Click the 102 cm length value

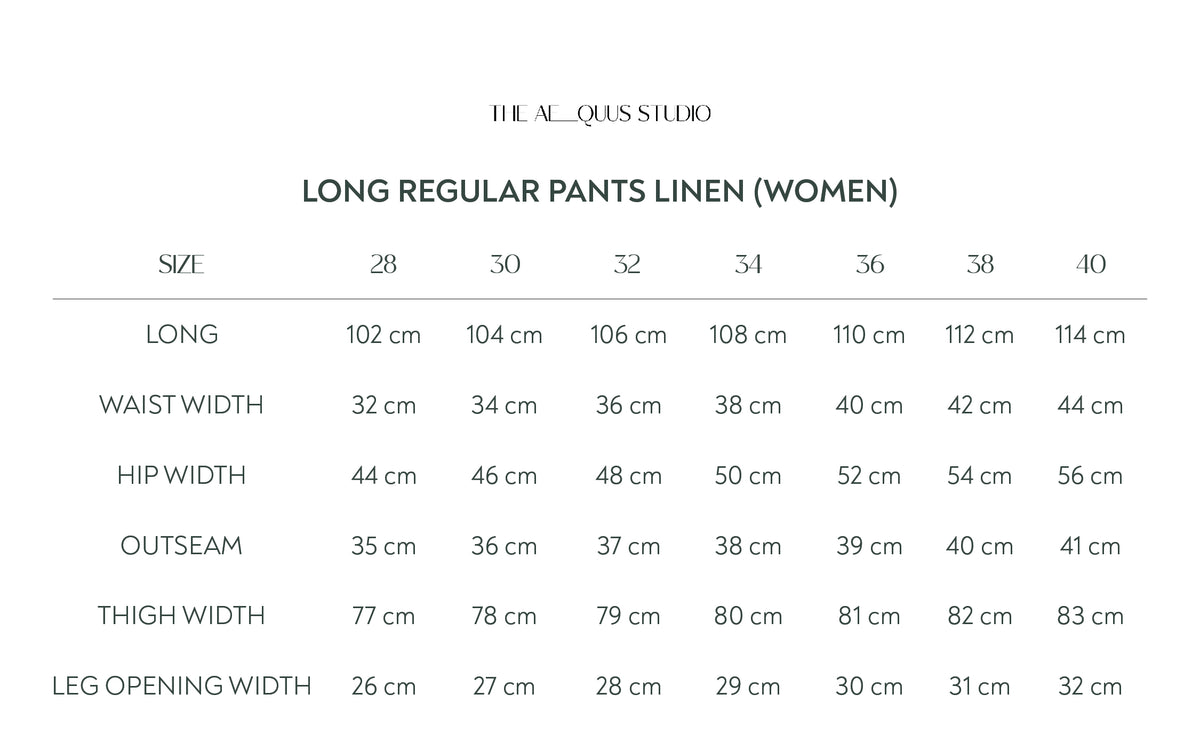(383, 335)
